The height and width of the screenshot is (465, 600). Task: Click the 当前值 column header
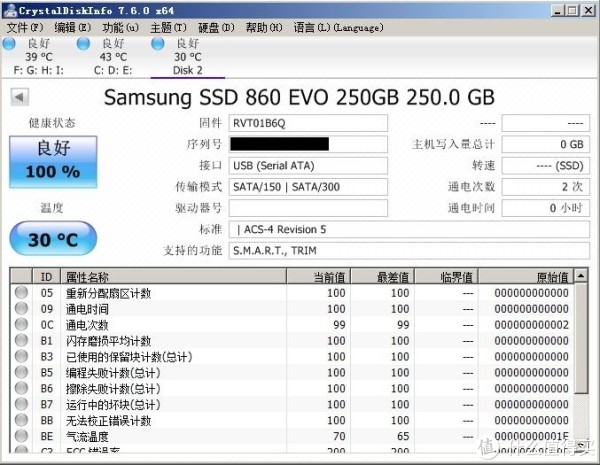coord(318,276)
